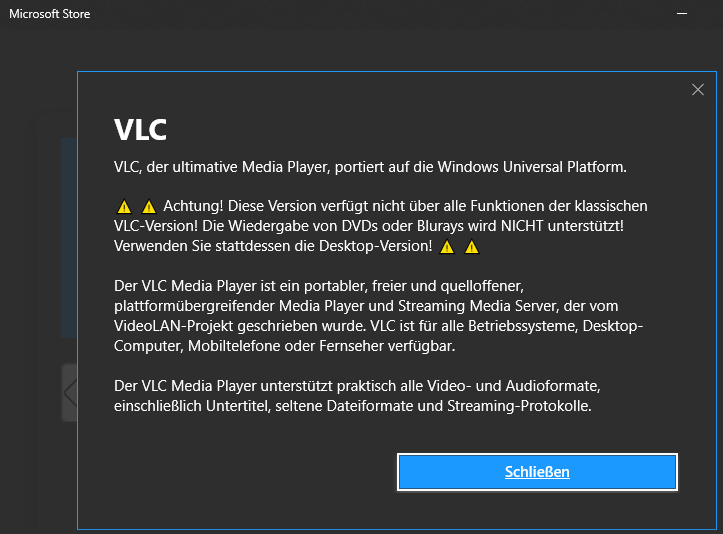
Task: Click the Schließen button
Action: pyautogui.click(x=537, y=472)
